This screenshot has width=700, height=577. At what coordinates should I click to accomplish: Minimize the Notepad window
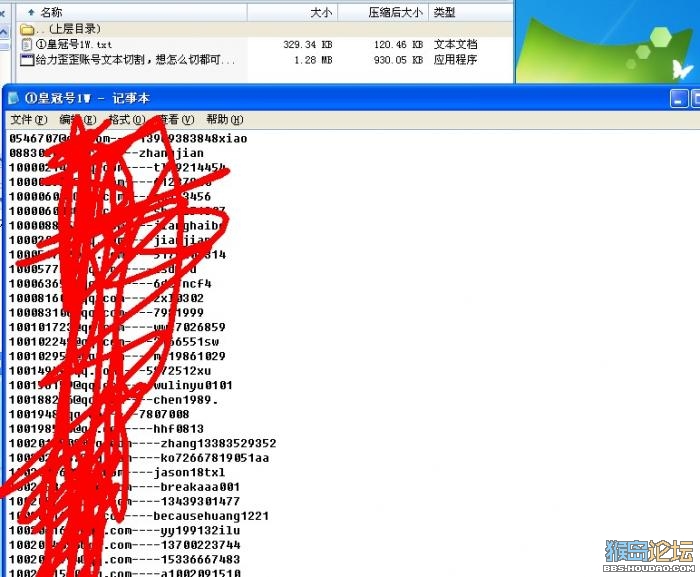click(679, 98)
